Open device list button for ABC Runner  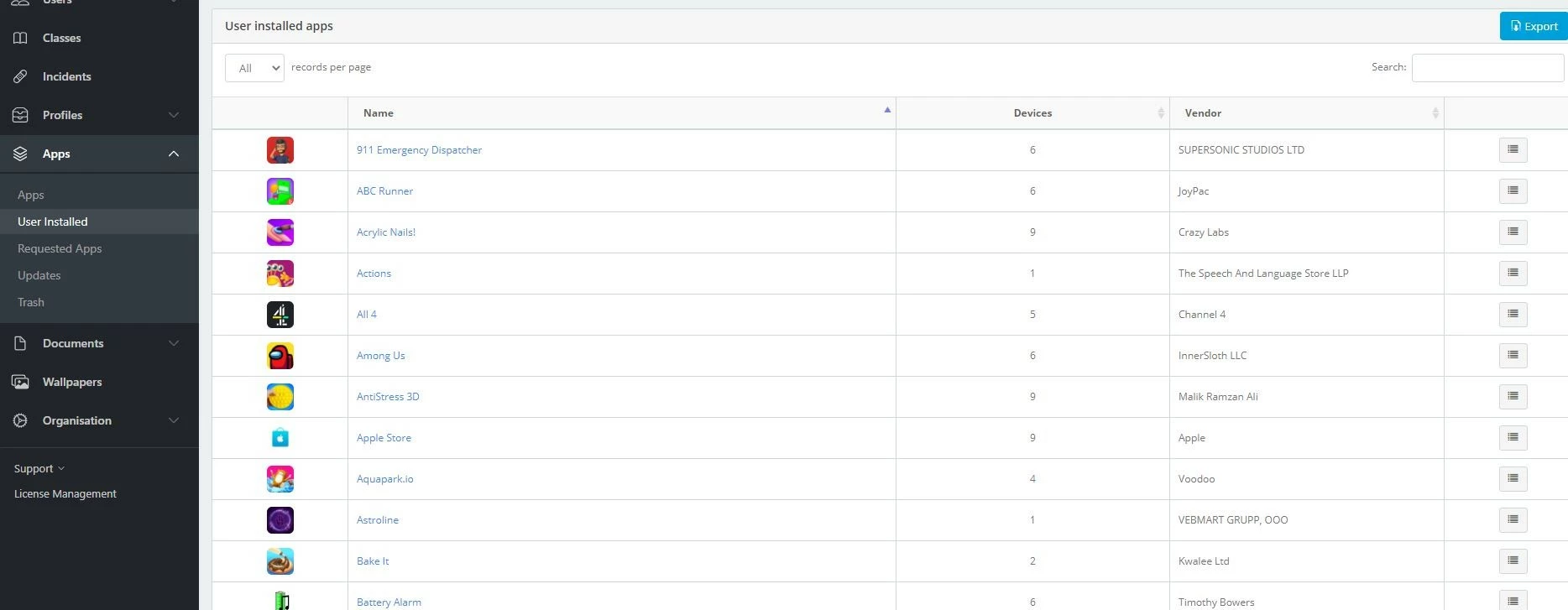(x=1513, y=191)
